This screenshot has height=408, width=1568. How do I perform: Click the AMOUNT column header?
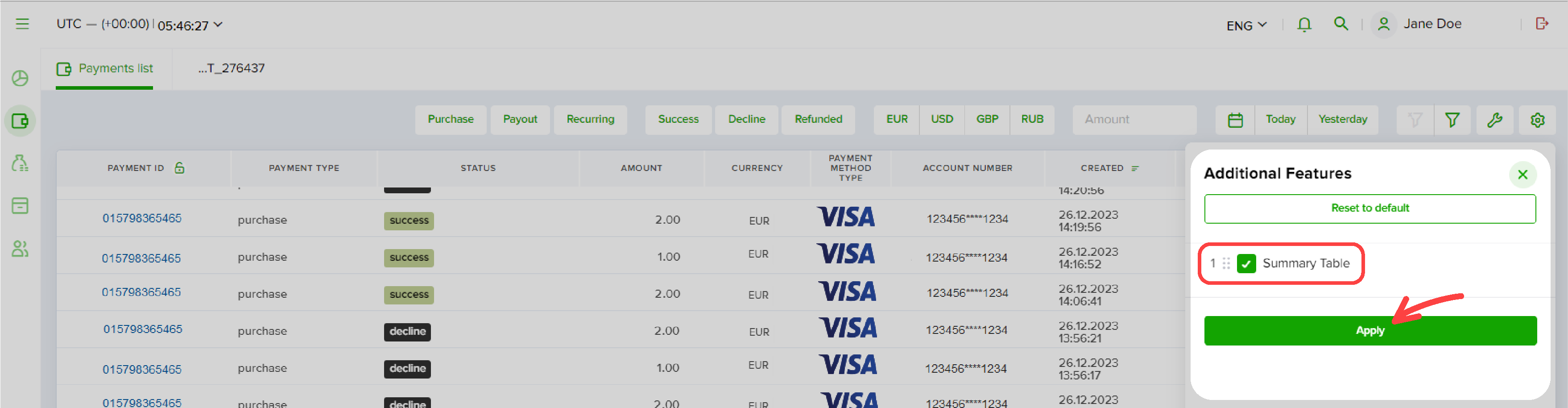[x=641, y=168]
